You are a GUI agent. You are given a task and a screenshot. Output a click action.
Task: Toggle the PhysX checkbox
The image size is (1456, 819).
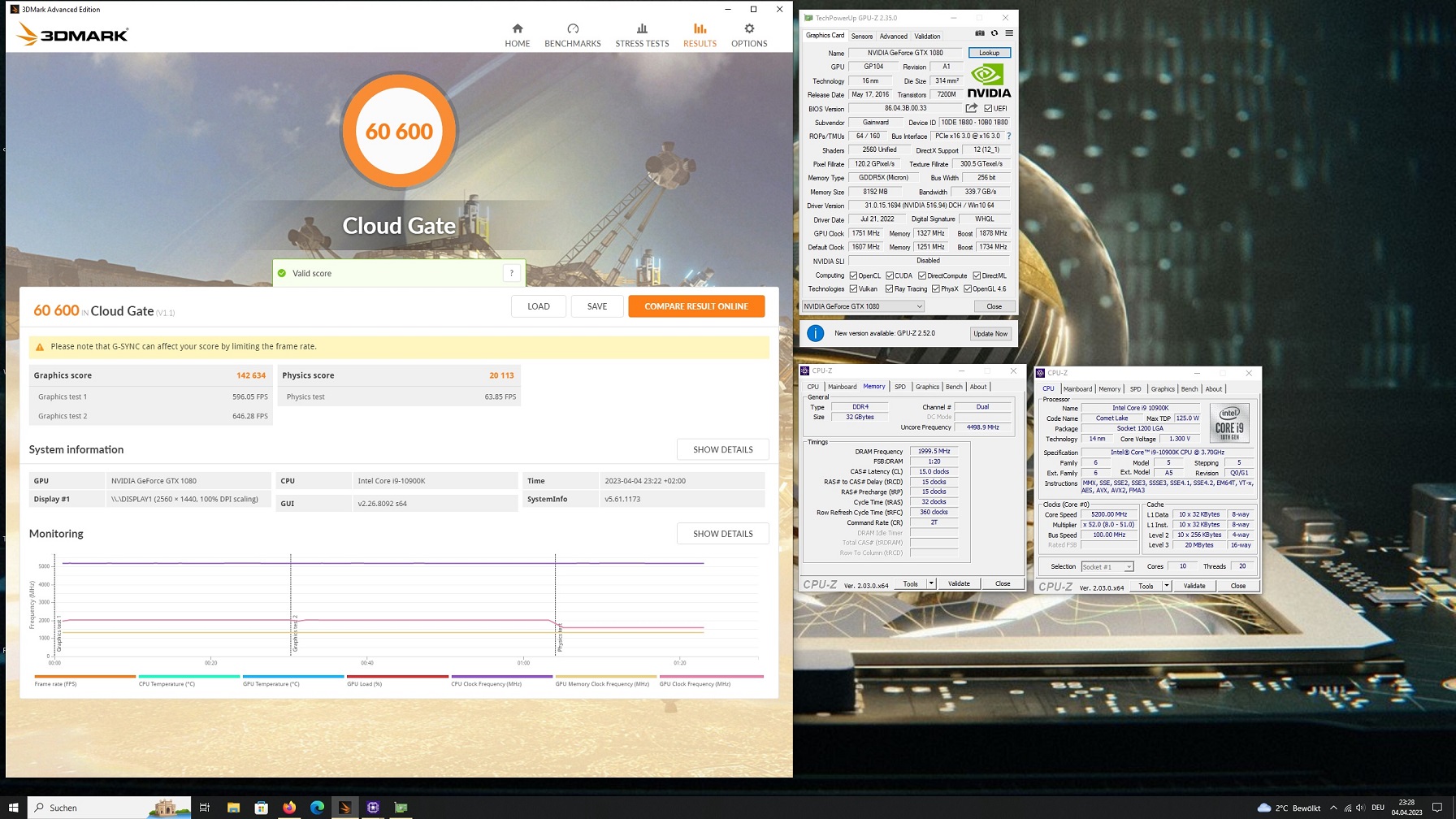tap(936, 288)
